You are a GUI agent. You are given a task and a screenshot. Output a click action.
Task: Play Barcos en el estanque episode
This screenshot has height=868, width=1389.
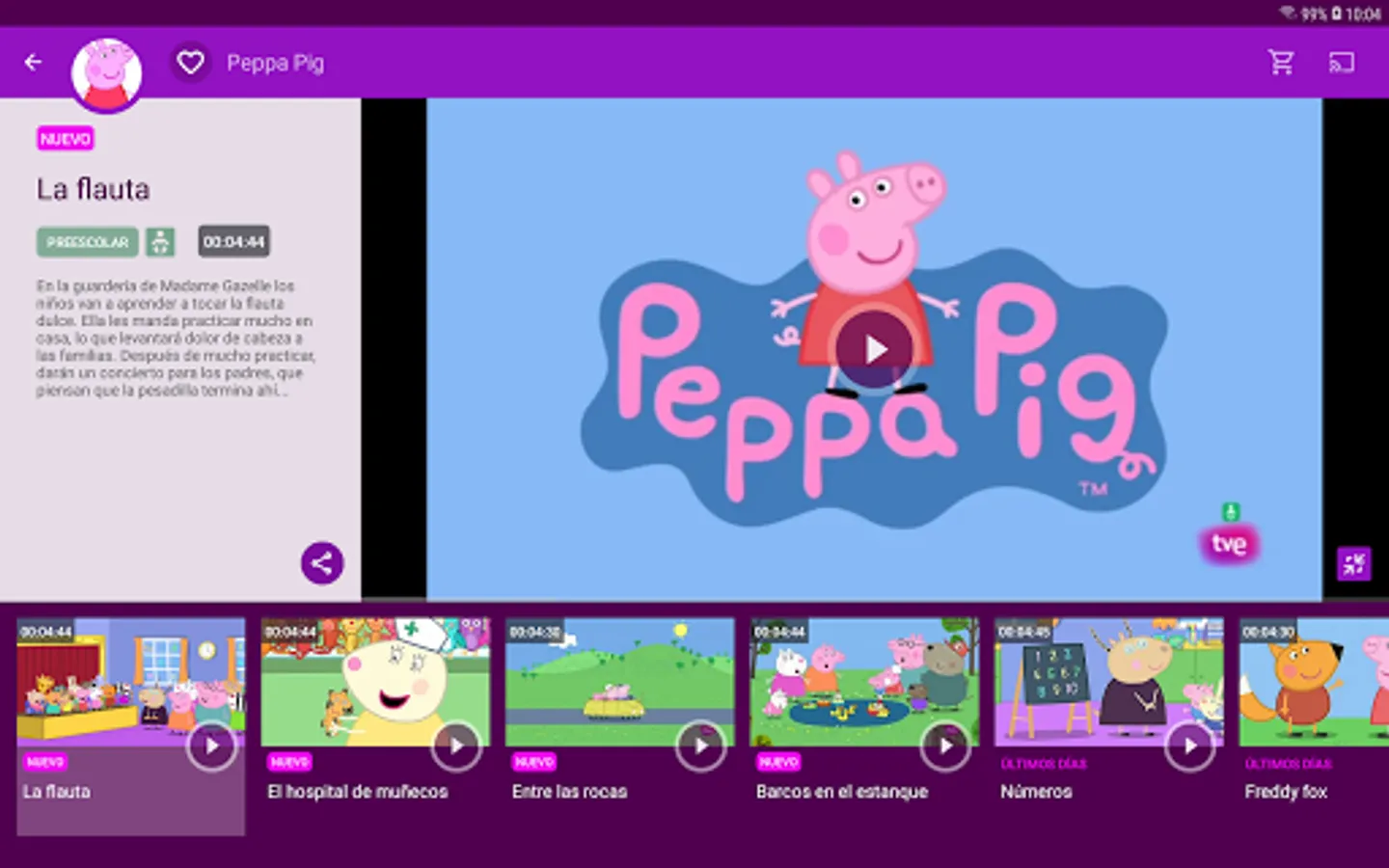(x=945, y=746)
